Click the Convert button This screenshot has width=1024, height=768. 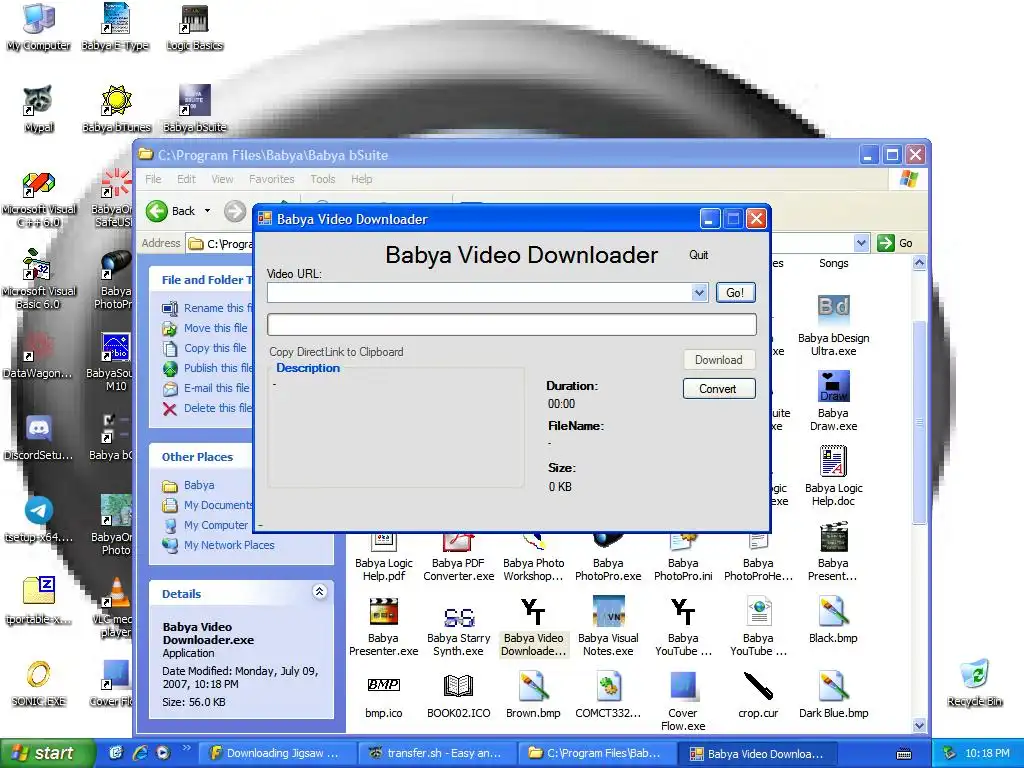[718, 389]
